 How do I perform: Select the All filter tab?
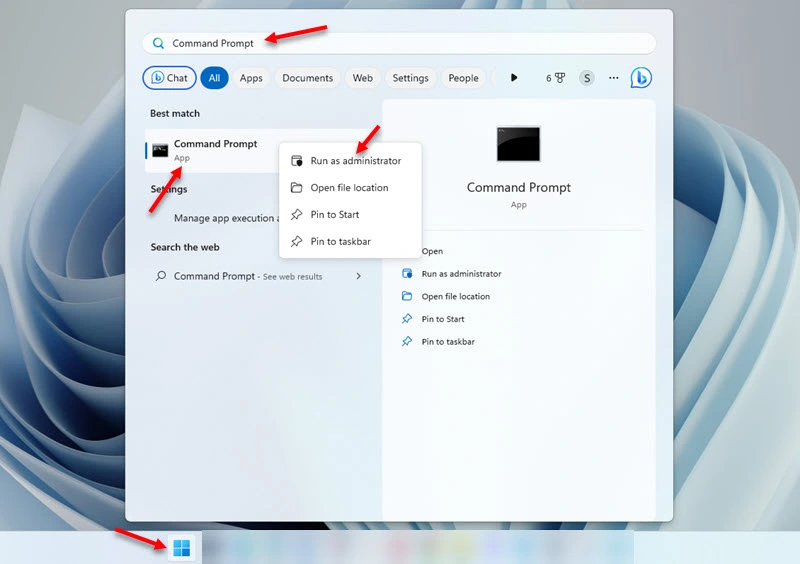pos(214,78)
